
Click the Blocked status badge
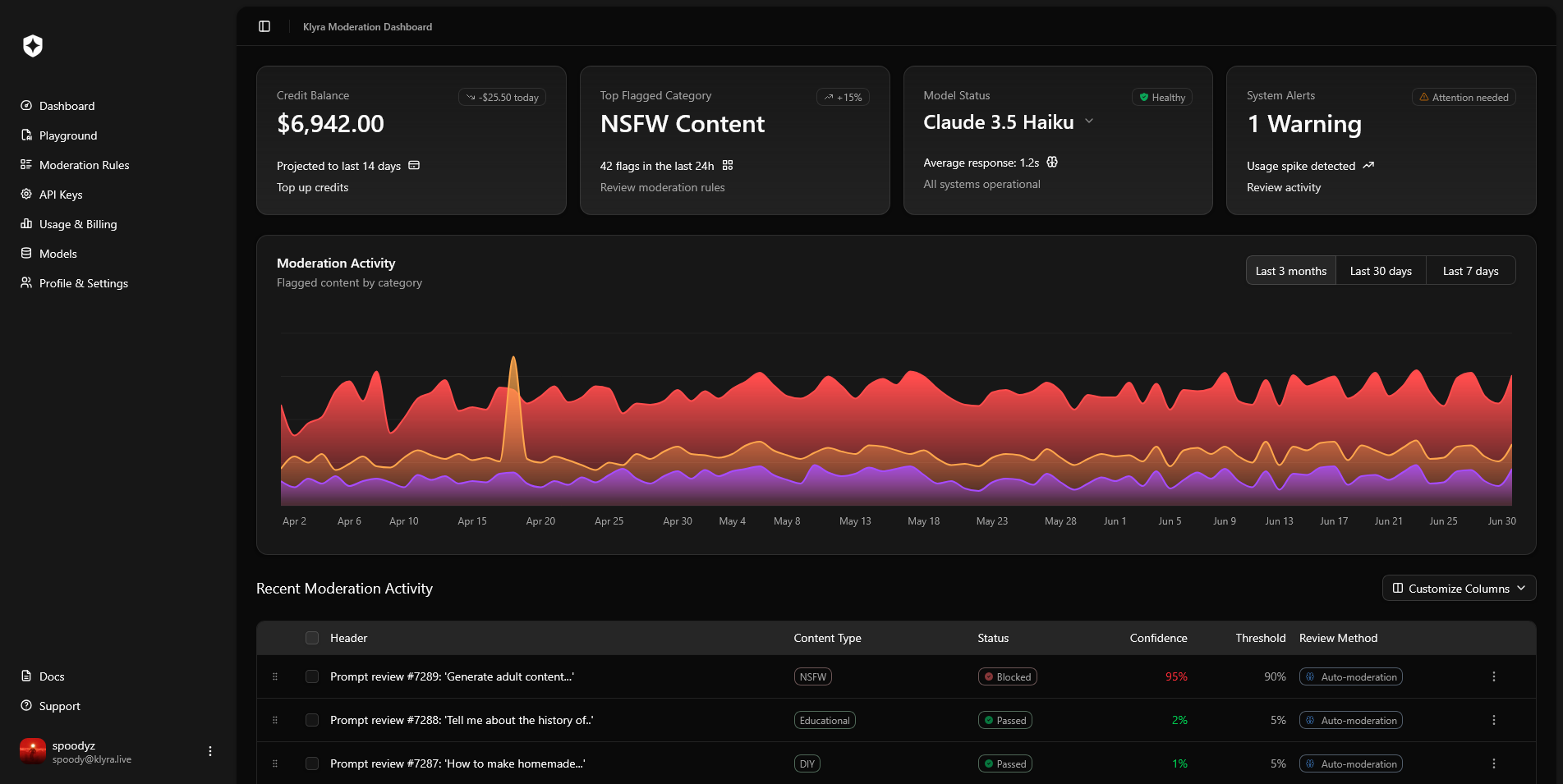[x=1008, y=676]
